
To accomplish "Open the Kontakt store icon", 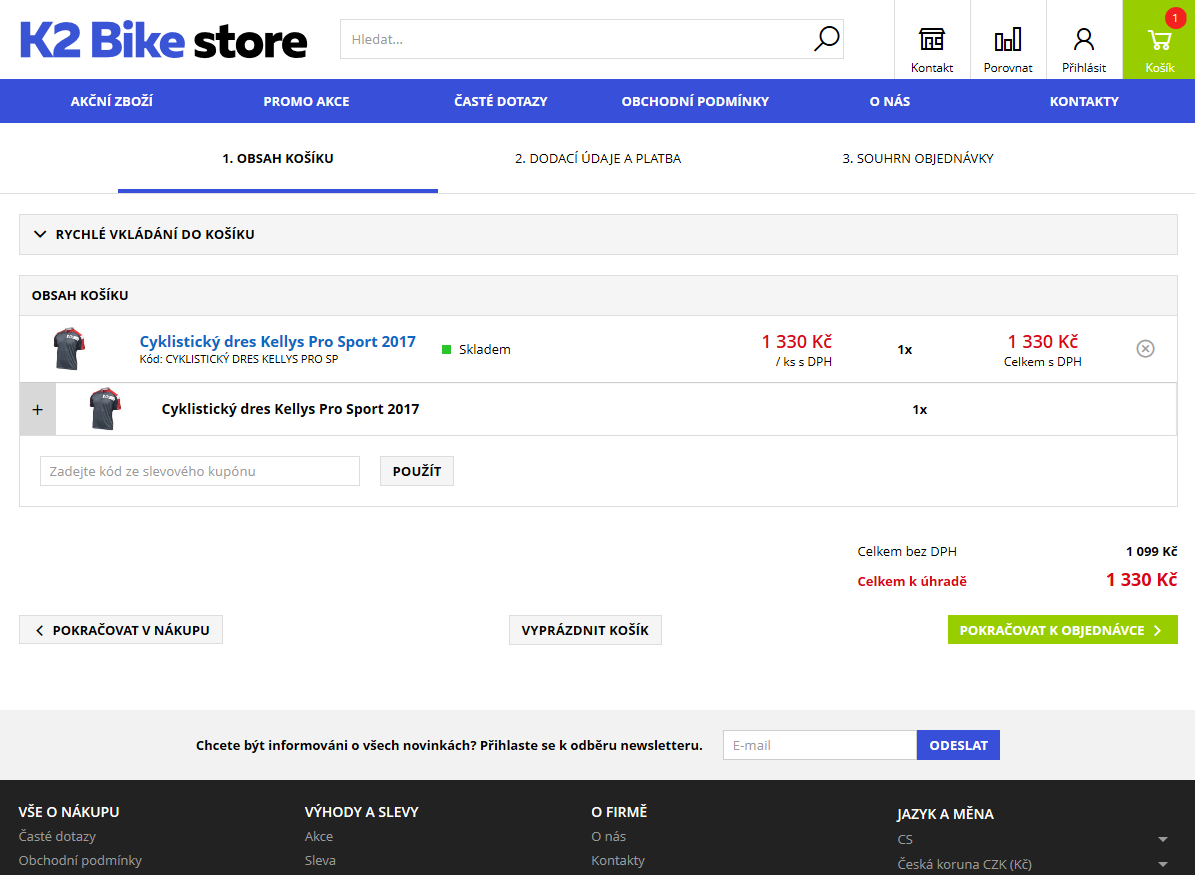I will point(931,40).
